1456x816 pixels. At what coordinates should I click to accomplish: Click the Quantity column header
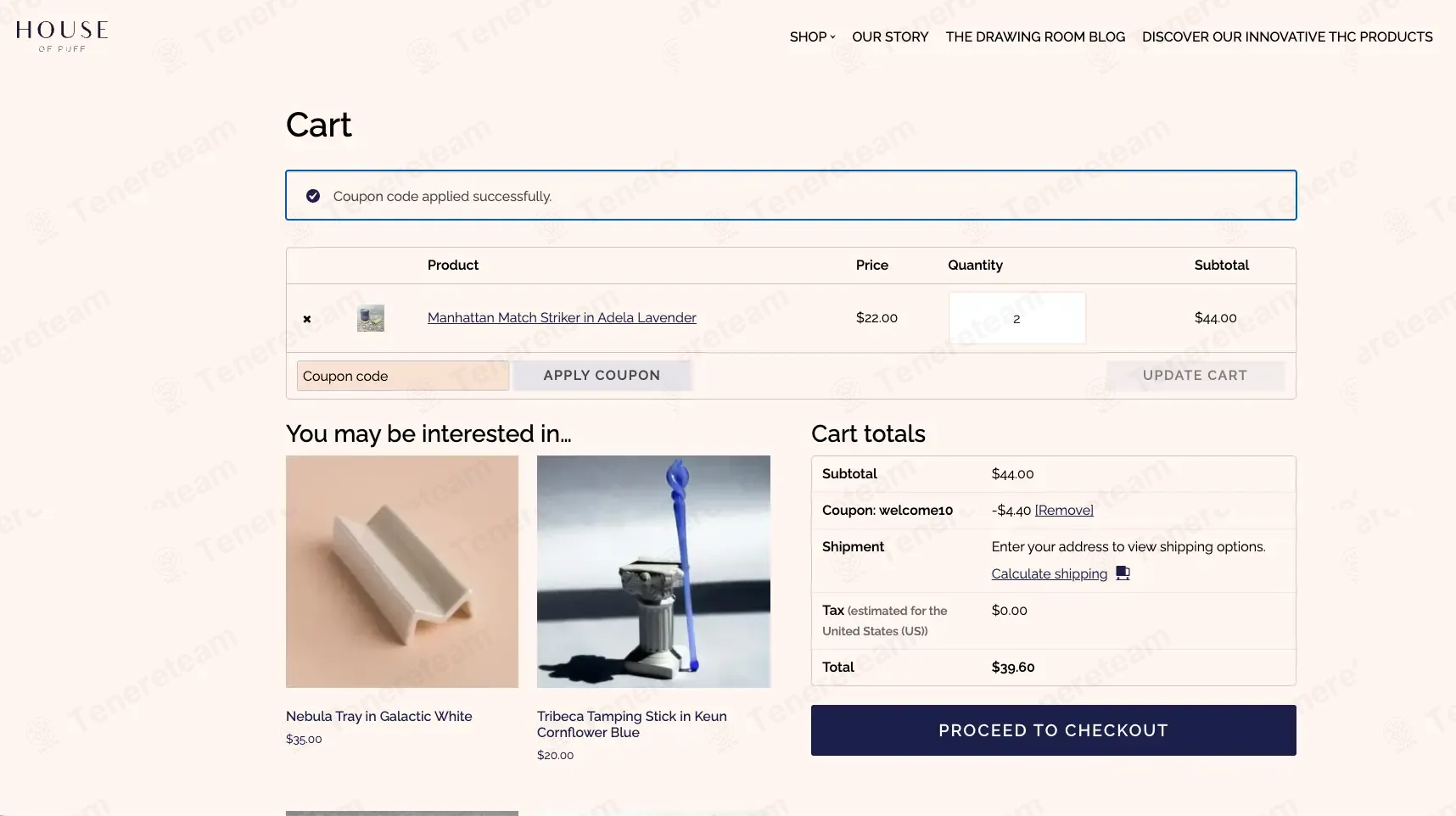pos(975,265)
